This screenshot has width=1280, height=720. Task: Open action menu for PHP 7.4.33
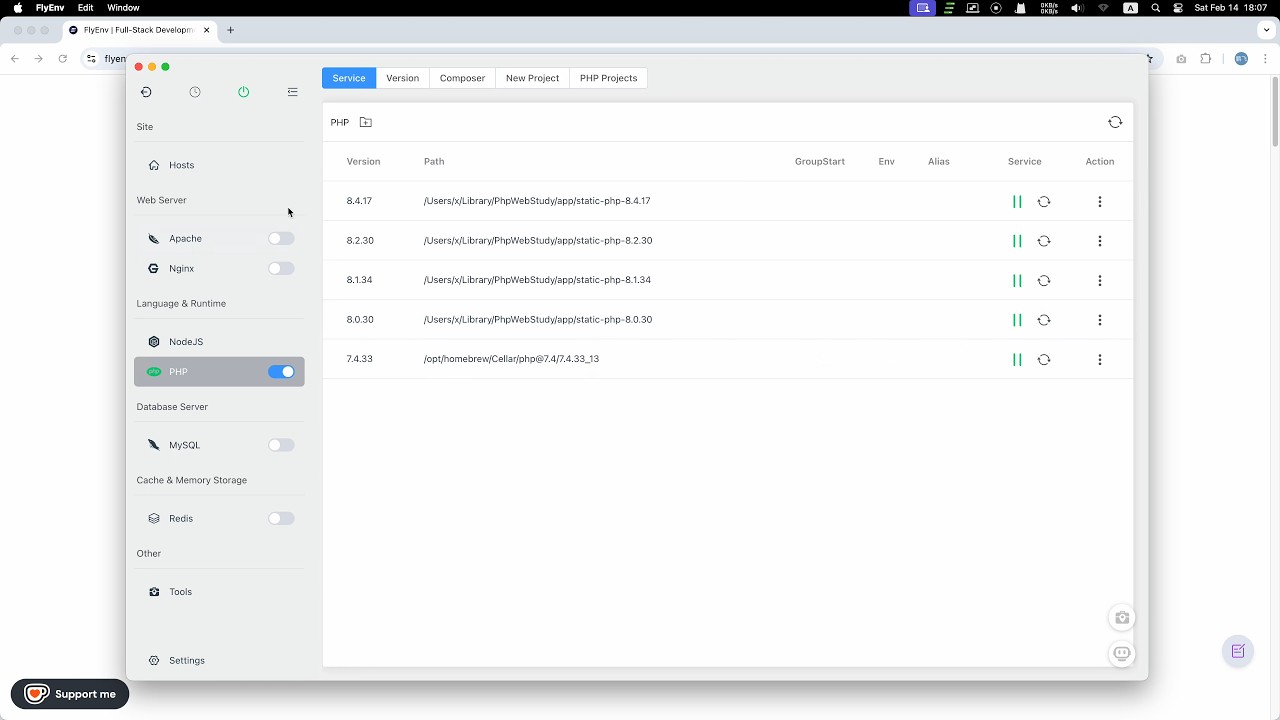click(x=1100, y=359)
